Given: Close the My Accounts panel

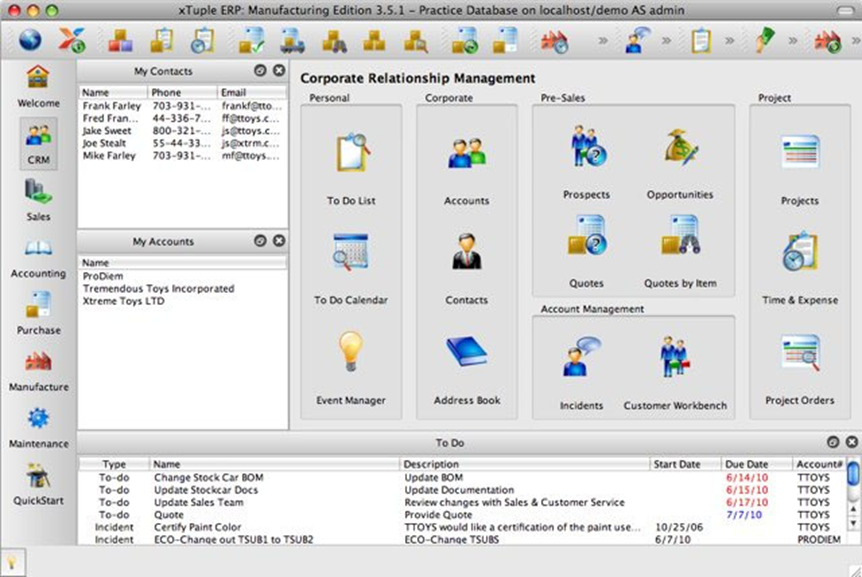Looking at the screenshot, I should [x=279, y=241].
